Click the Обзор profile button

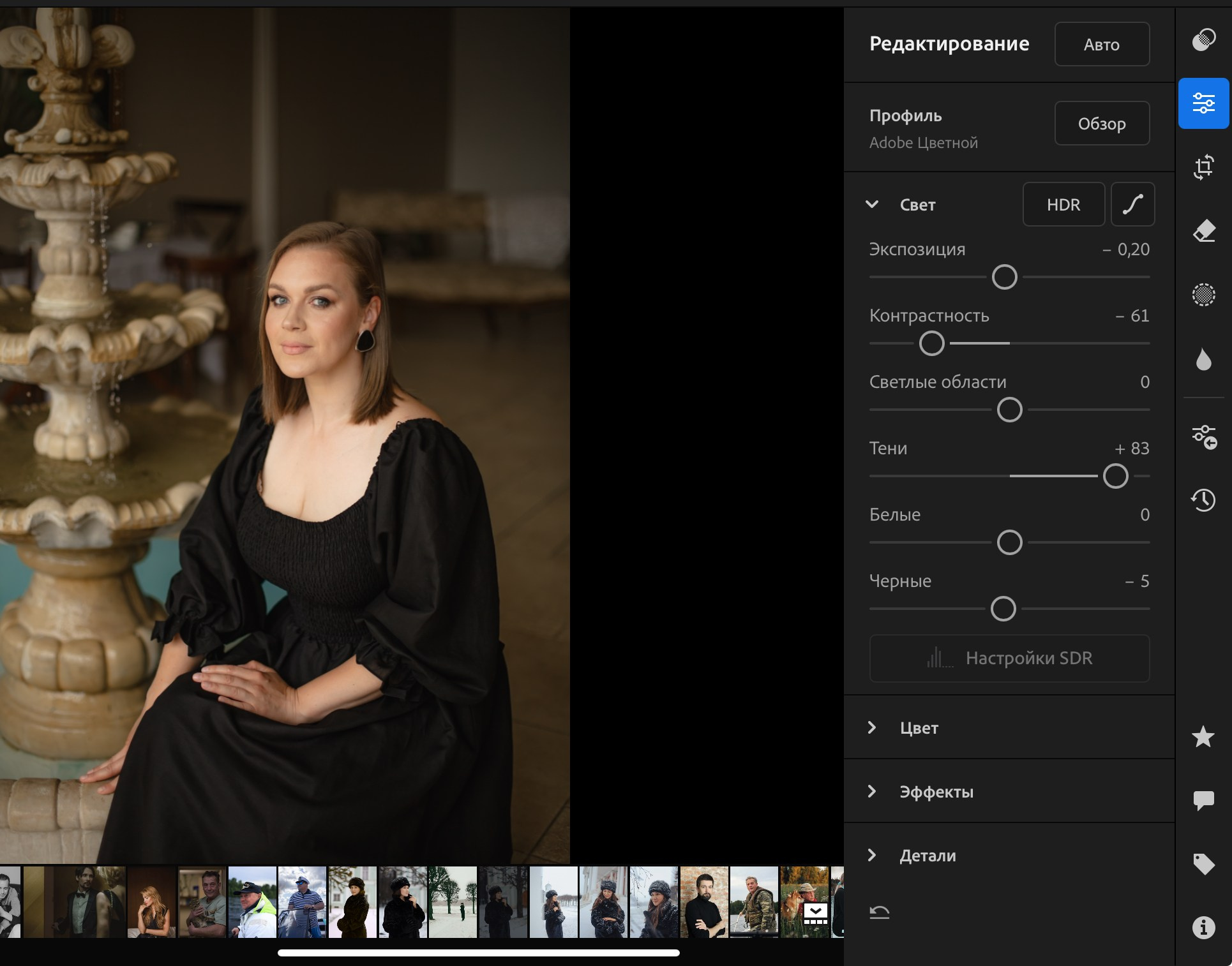tap(1102, 123)
